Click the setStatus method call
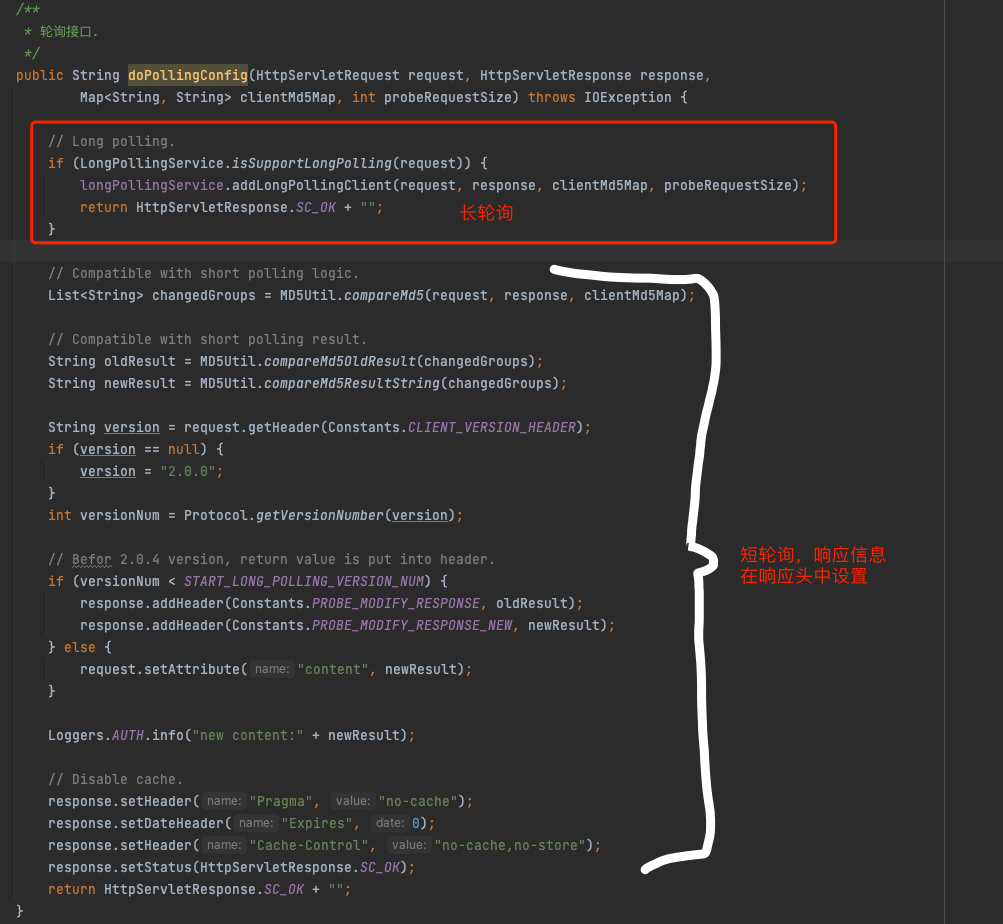 pyautogui.click(x=155, y=868)
